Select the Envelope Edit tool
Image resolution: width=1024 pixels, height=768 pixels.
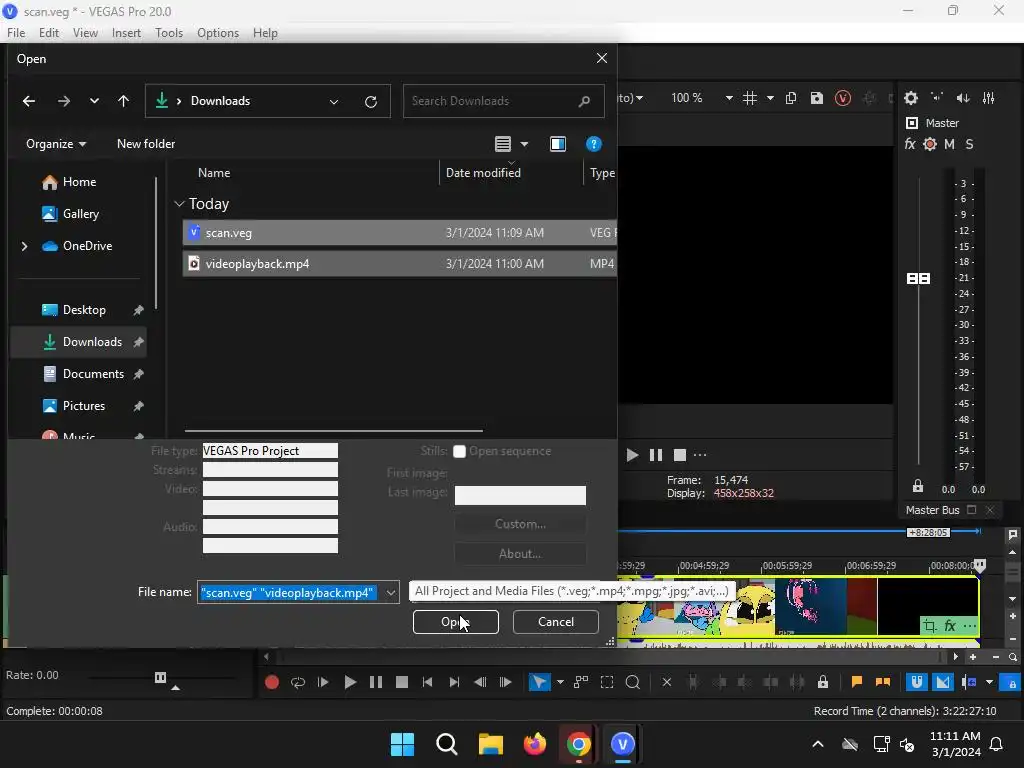click(581, 682)
